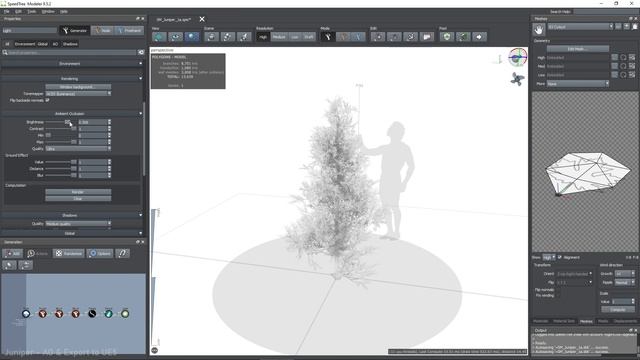Open the Show High mesh dropdown
Screen dimensions: 640x360
(549, 257)
